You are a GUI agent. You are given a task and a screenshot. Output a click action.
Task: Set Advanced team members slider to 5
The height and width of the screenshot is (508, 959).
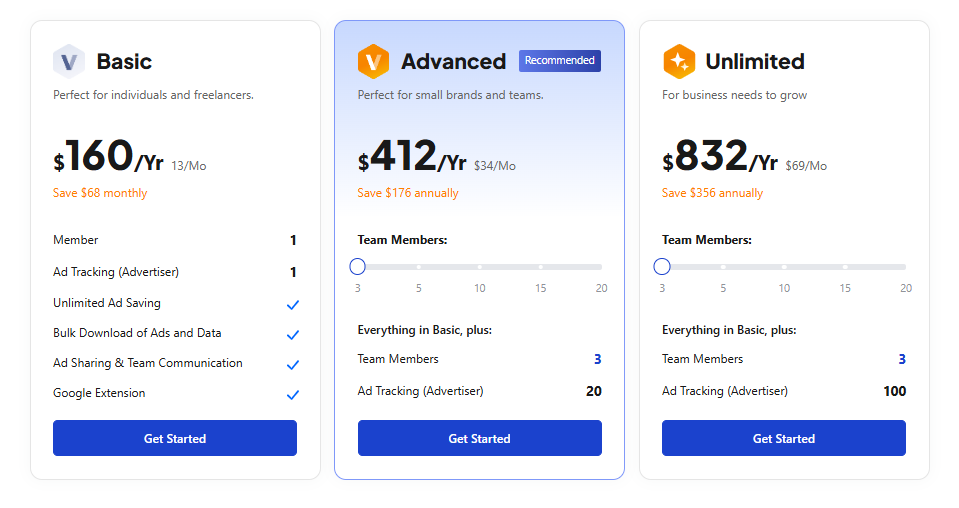coord(418,267)
